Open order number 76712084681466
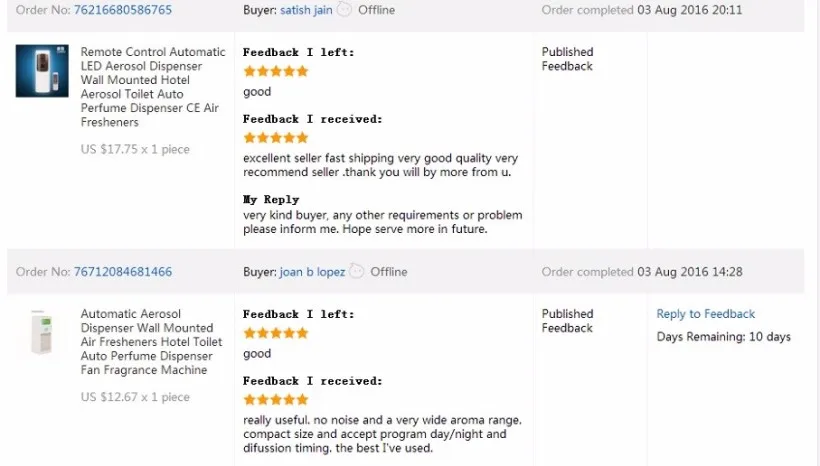The image size is (820, 466). coord(122,272)
